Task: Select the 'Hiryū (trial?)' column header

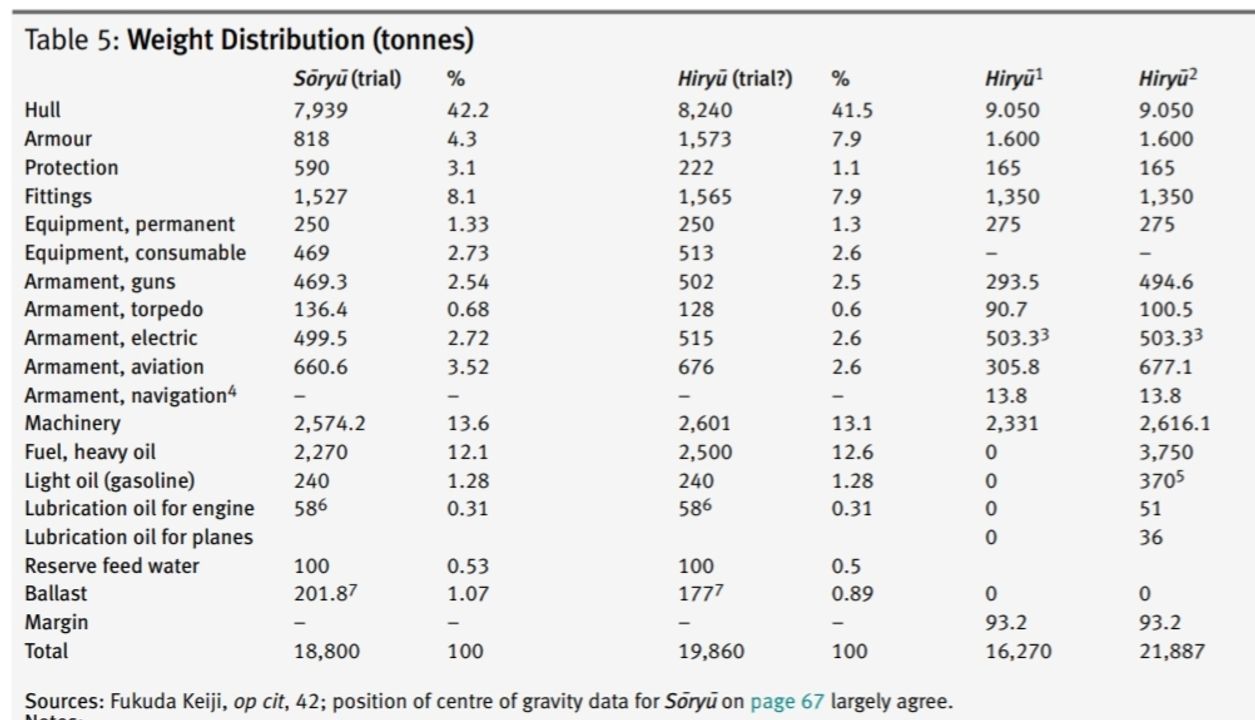Action: (735, 79)
